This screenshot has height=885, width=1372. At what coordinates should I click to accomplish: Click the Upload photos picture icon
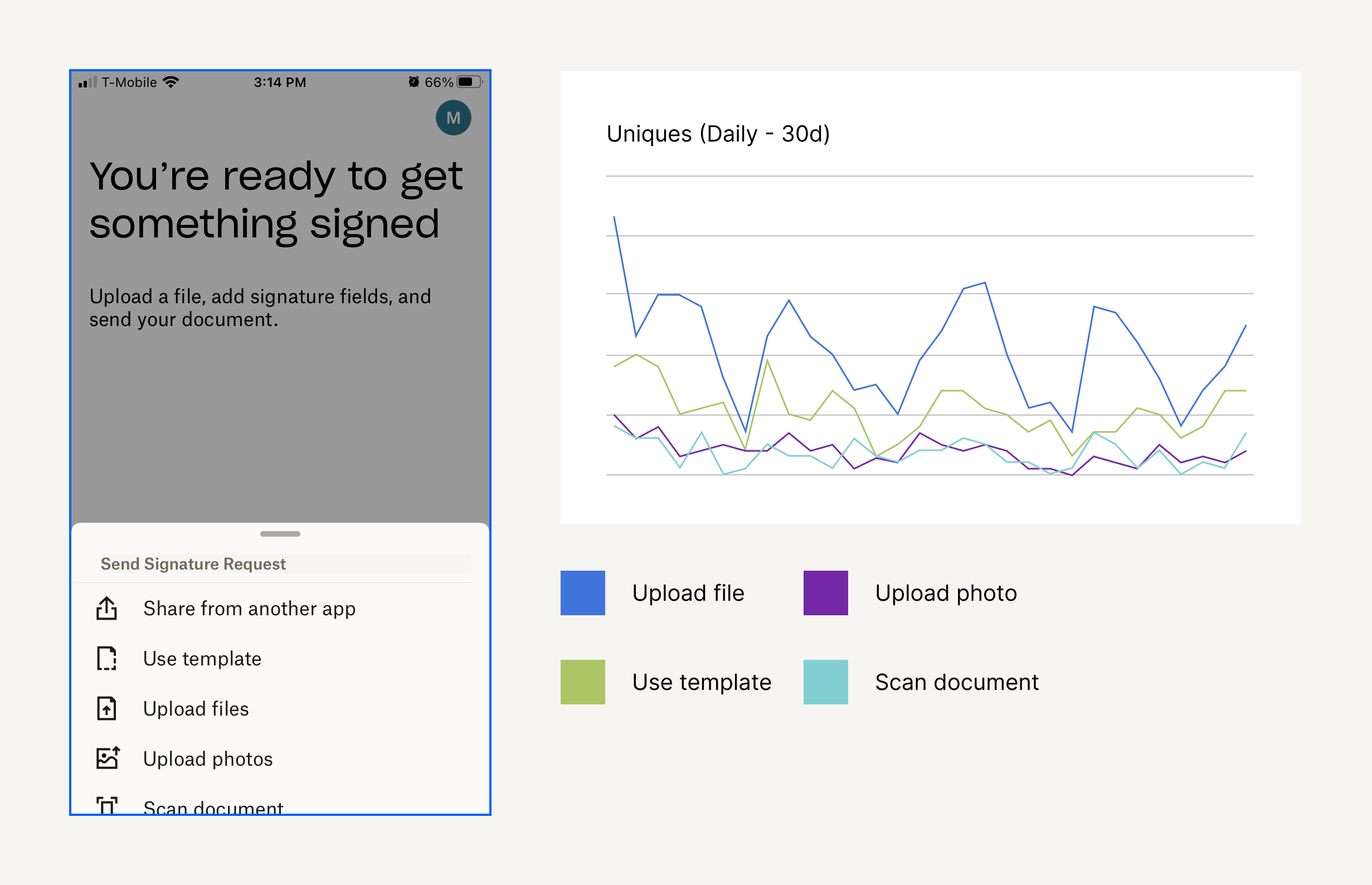click(108, 758)
